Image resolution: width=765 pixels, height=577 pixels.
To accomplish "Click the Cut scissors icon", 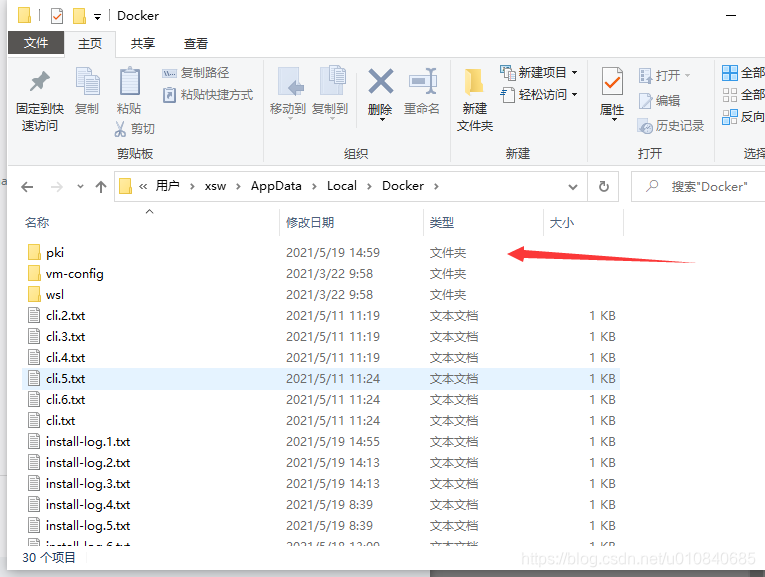I will click(120, 129).
